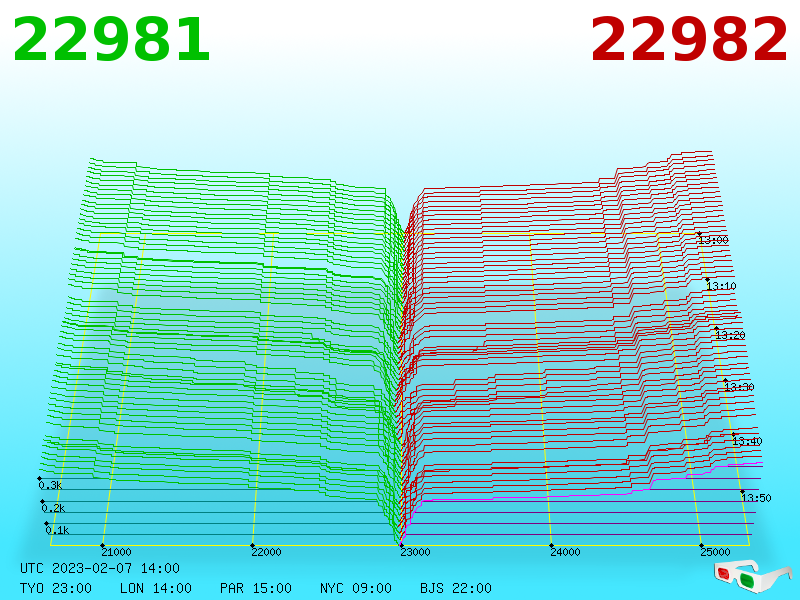Click the 23000 price axis label

(x=415, y=552)
